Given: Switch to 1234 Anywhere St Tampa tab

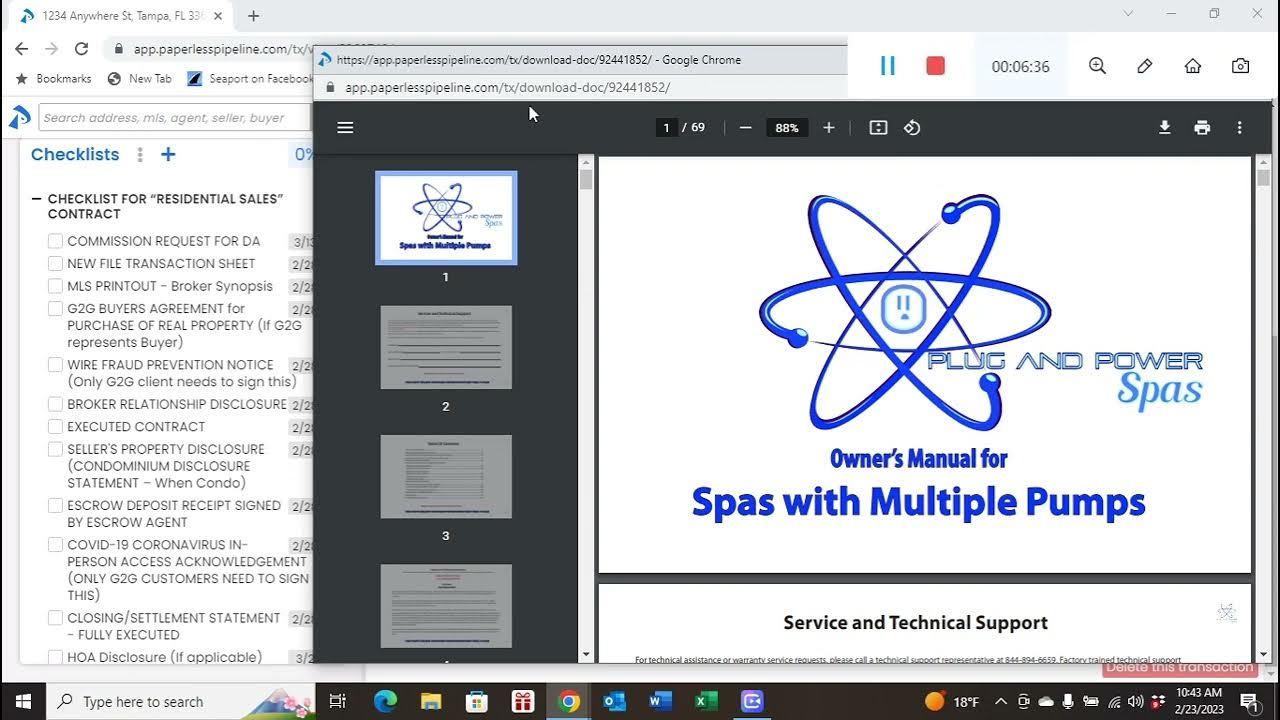Looking at the screenshot, I should point(121,16).
